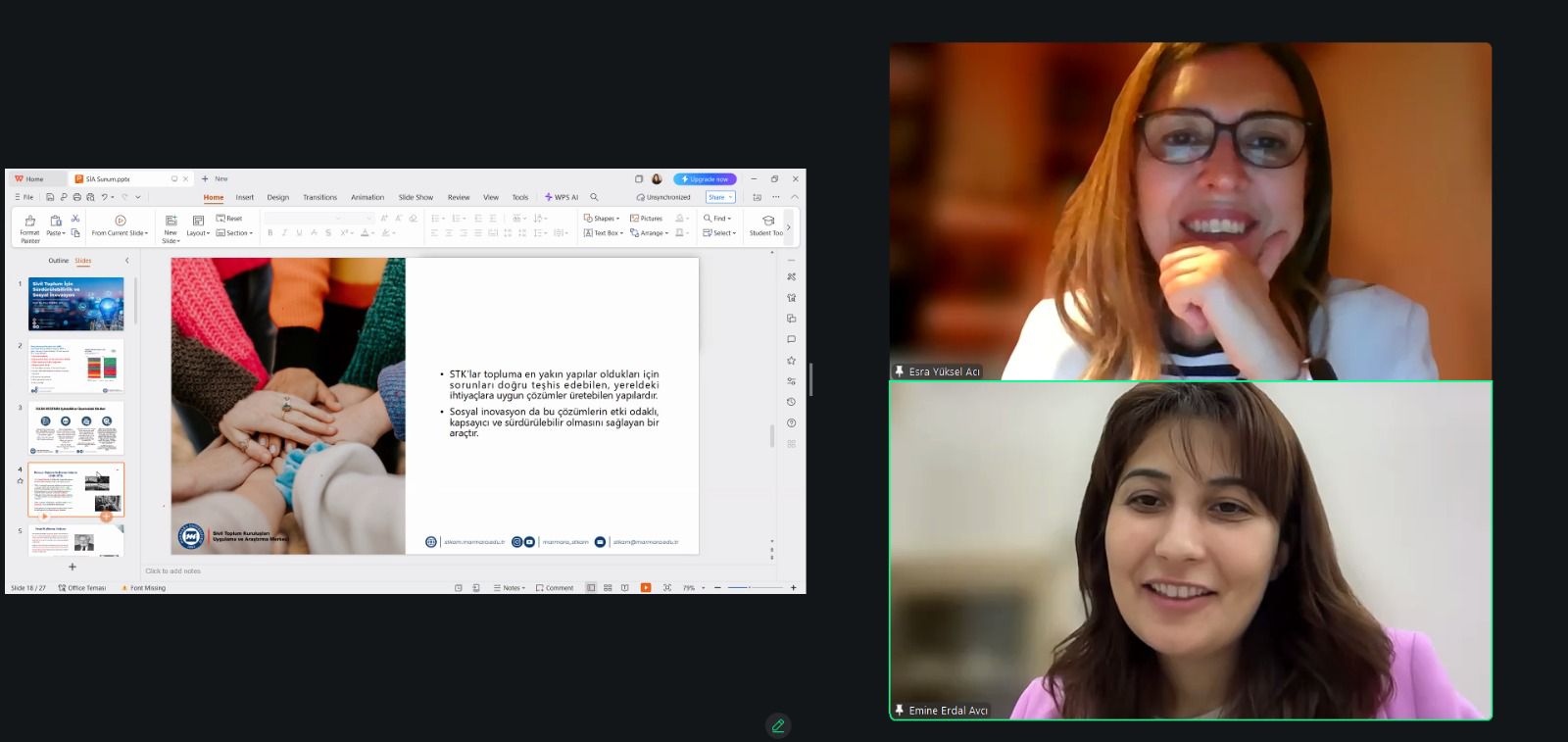Switch to the Outline pane tab

pos(59,261)
